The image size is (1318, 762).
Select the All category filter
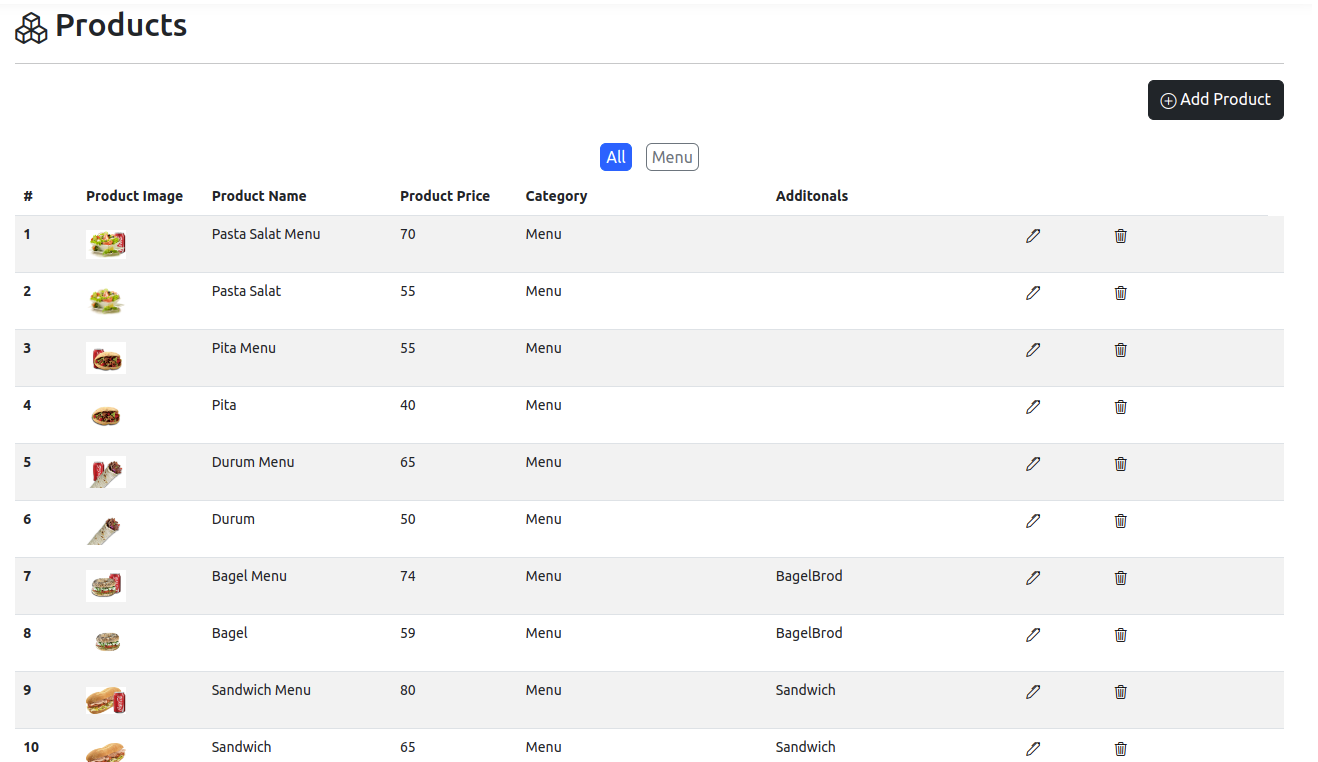point(616,157)
